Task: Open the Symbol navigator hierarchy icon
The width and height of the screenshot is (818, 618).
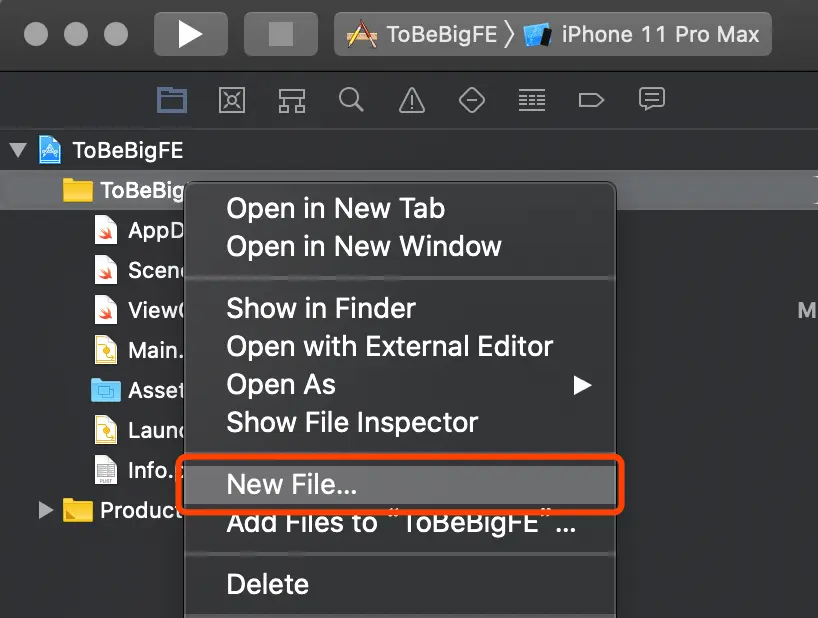Action: coord(291,99)
